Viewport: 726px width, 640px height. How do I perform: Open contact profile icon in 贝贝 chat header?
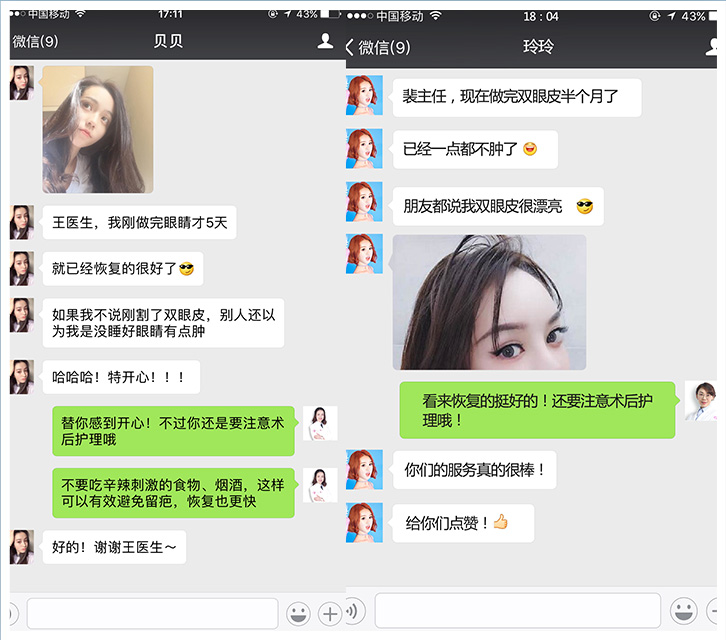(x=325, y=42)
